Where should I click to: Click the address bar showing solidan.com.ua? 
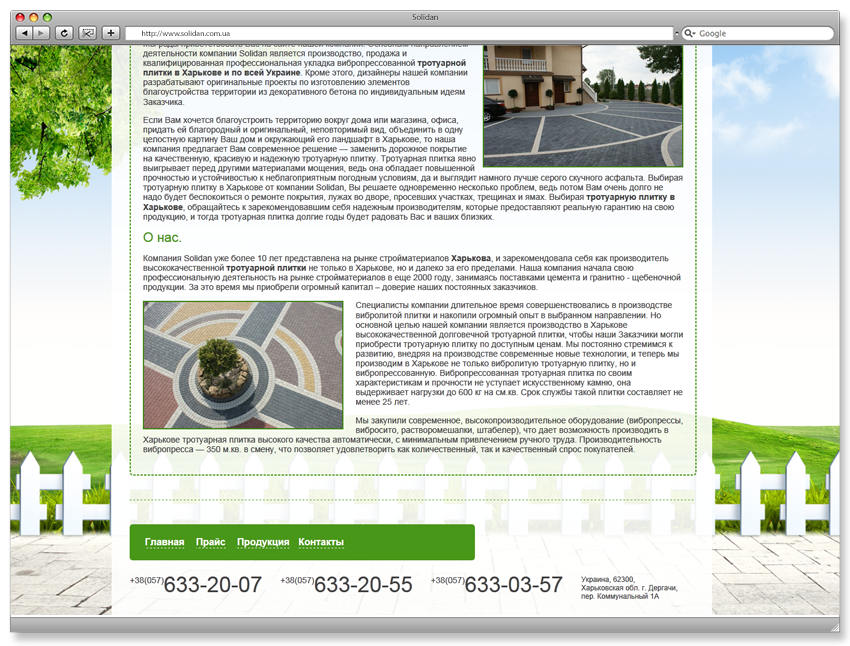(400, 33)
